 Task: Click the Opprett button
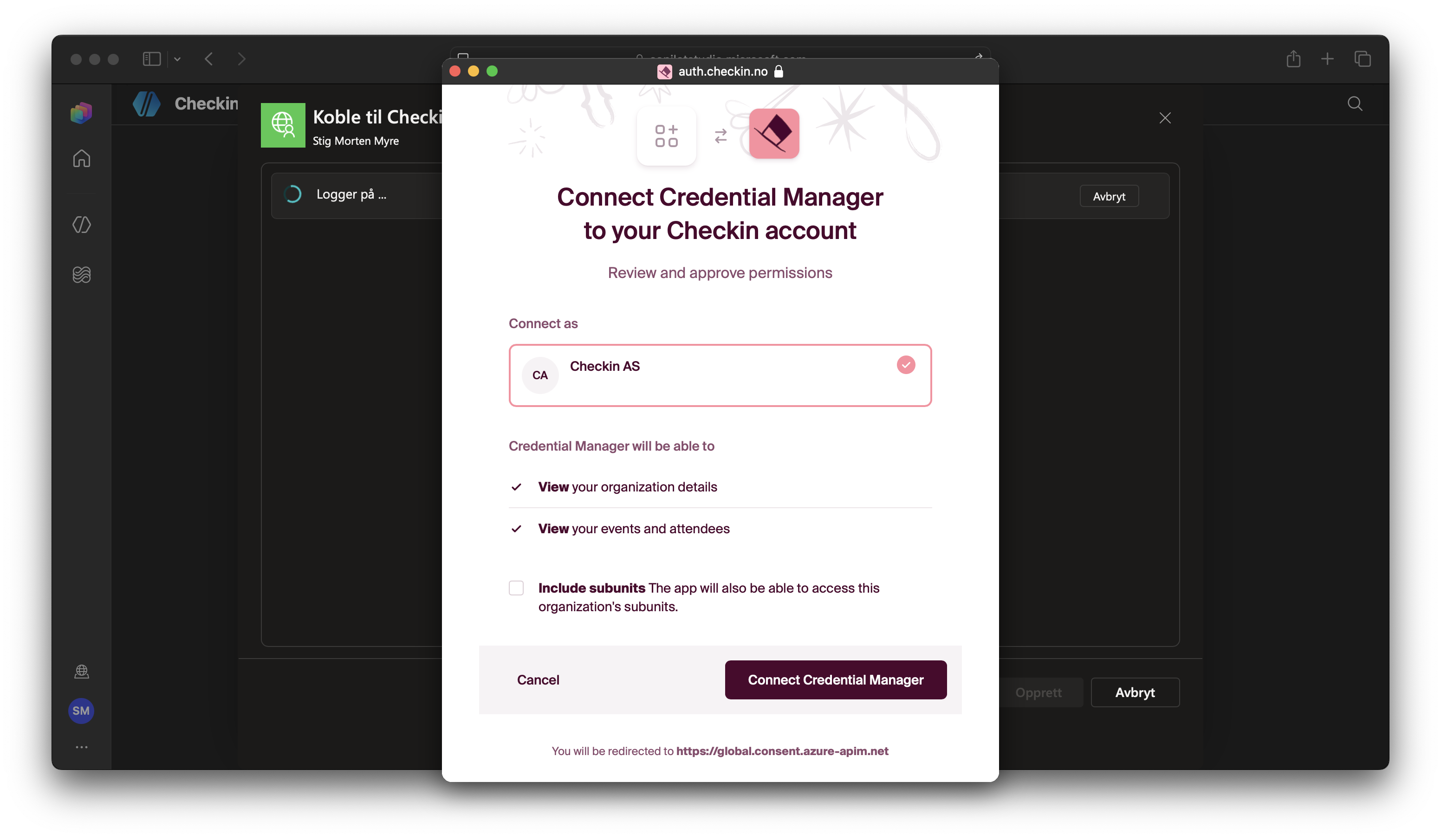point(1039,692)
